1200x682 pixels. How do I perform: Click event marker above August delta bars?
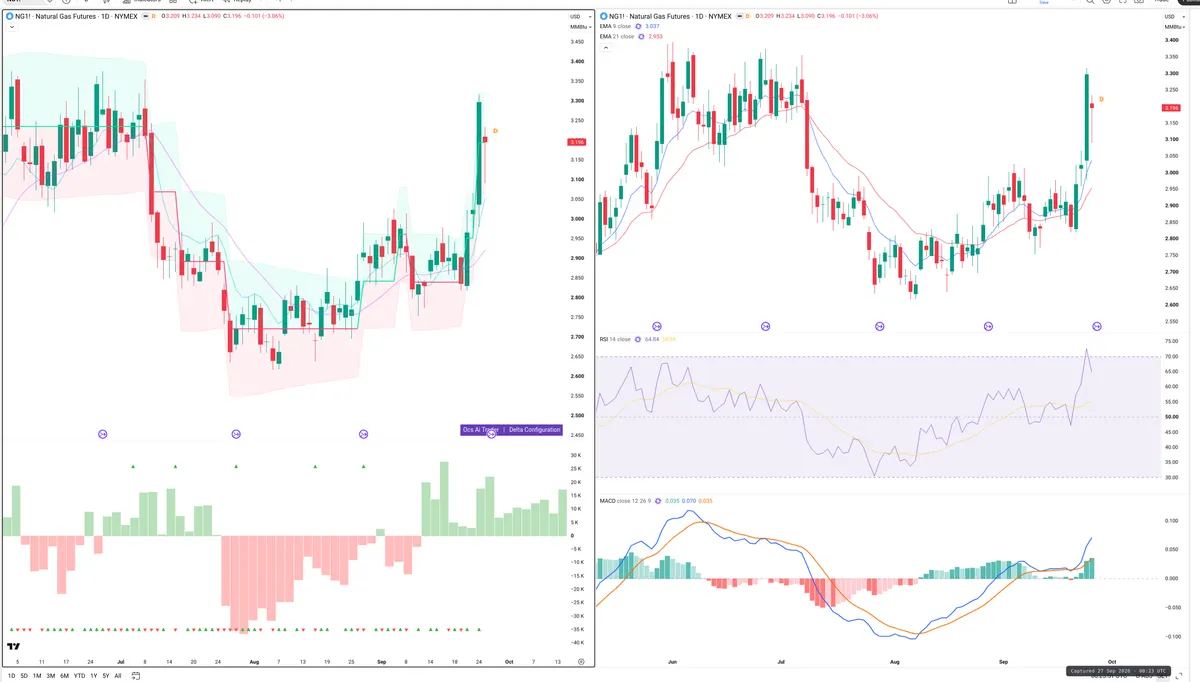[236, 434]
